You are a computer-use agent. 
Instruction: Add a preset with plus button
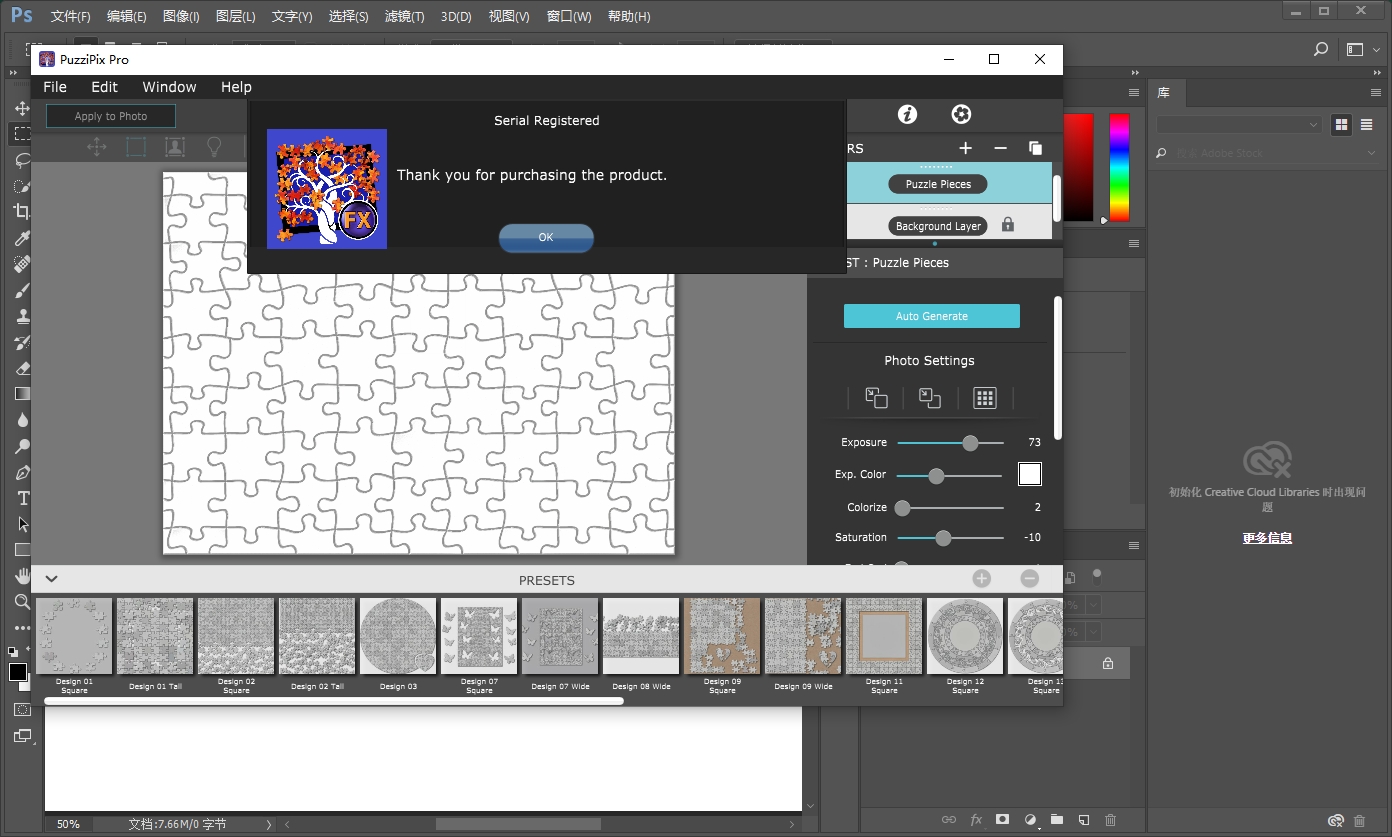(981, 579)
